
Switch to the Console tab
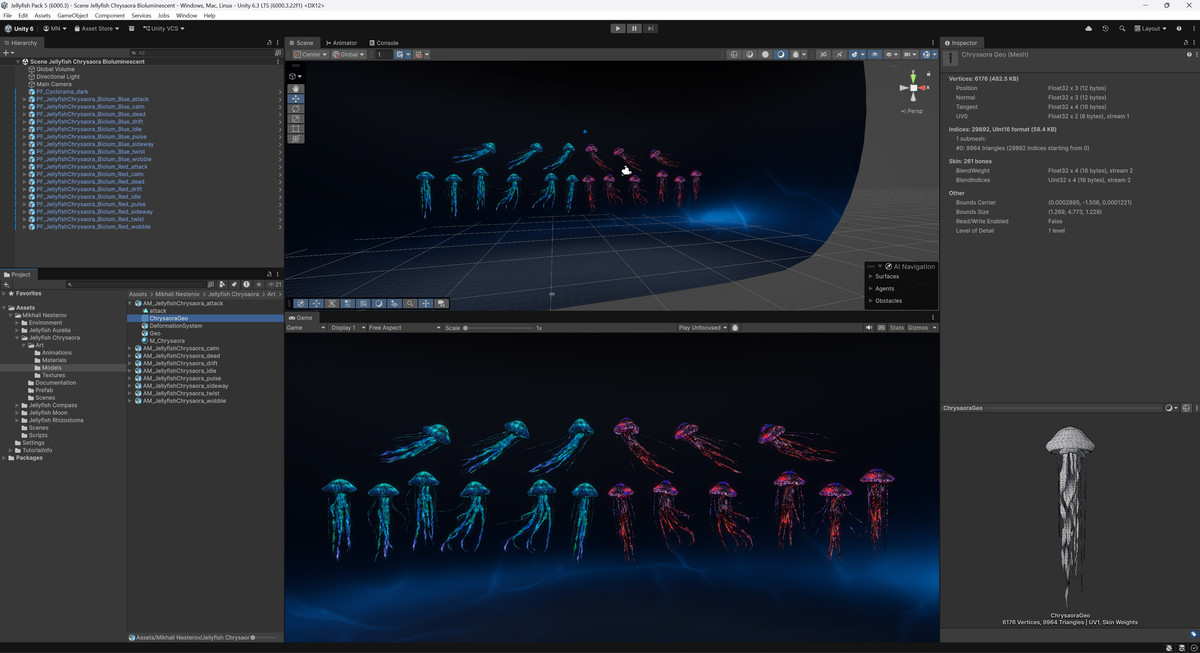pyautogui.click(x=383, y=43)
